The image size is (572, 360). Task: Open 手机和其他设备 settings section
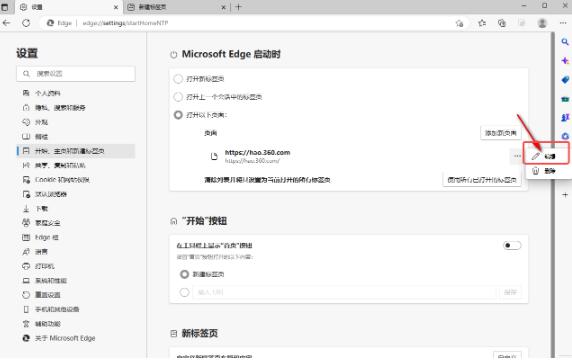coord(76,309)
